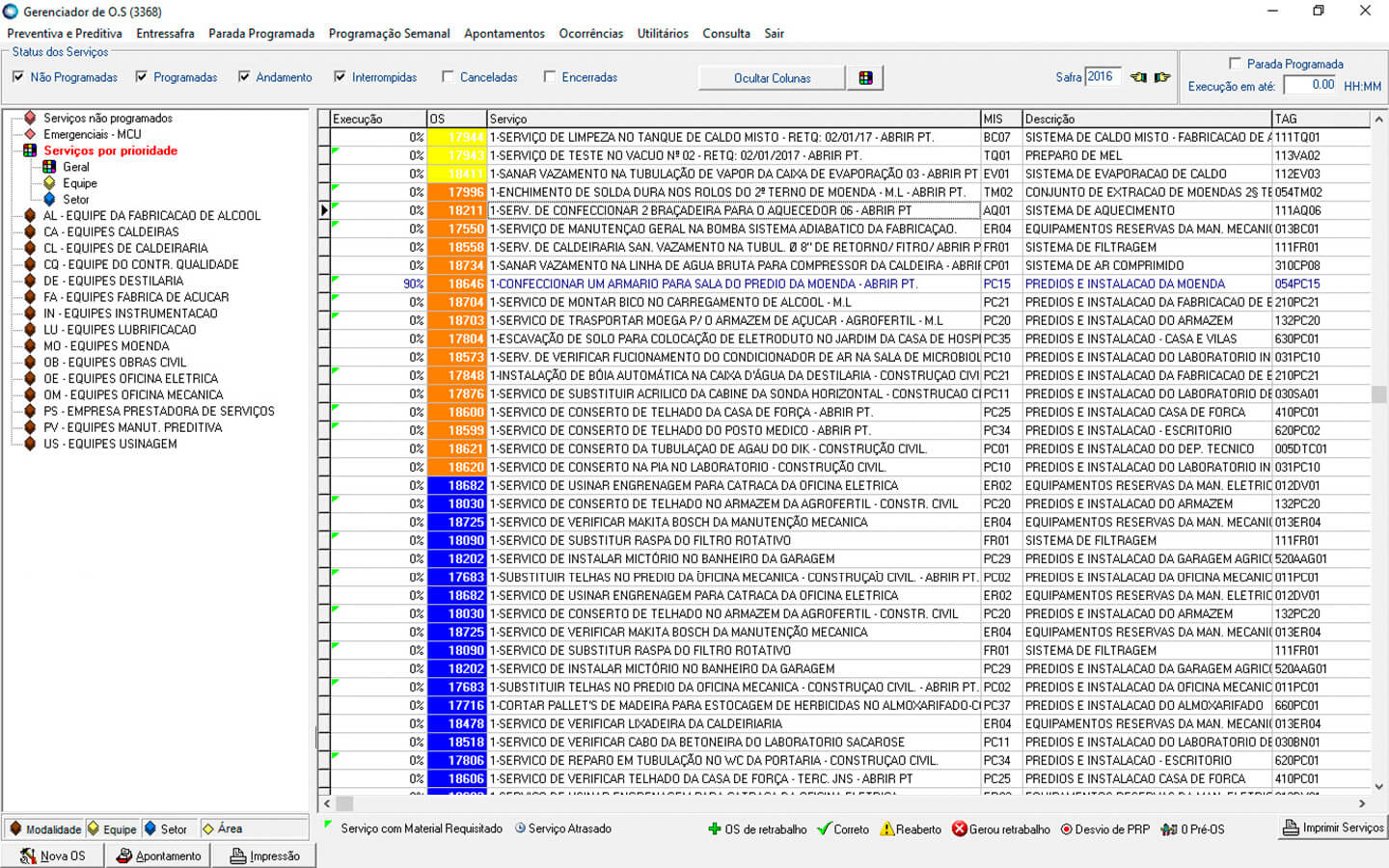Select the Modalidade grouping icon

click(15, 828)
